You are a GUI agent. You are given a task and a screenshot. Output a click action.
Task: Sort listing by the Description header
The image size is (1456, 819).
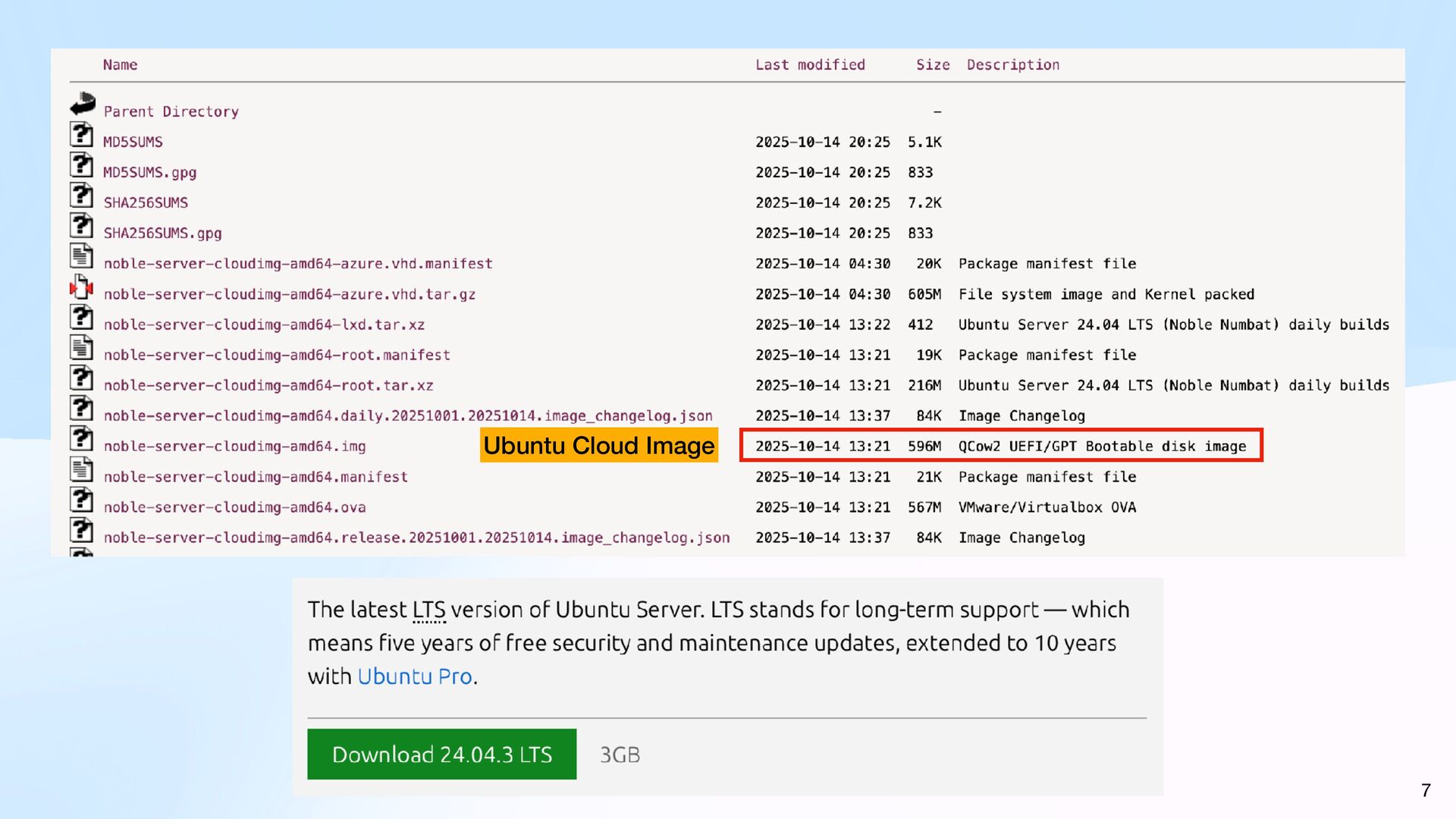click(1012, 65)
